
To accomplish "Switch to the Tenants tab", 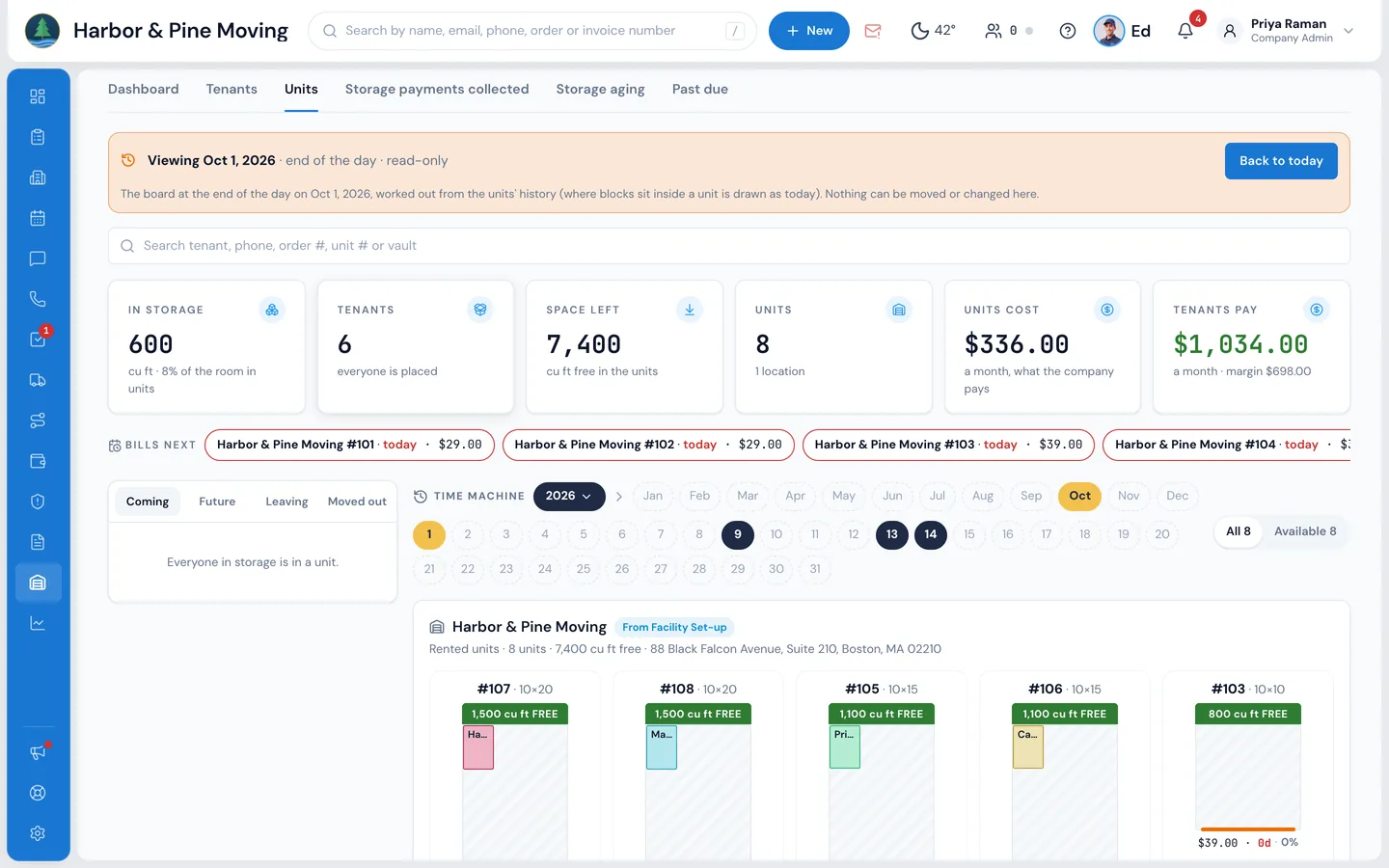I will tap(231, 89).
